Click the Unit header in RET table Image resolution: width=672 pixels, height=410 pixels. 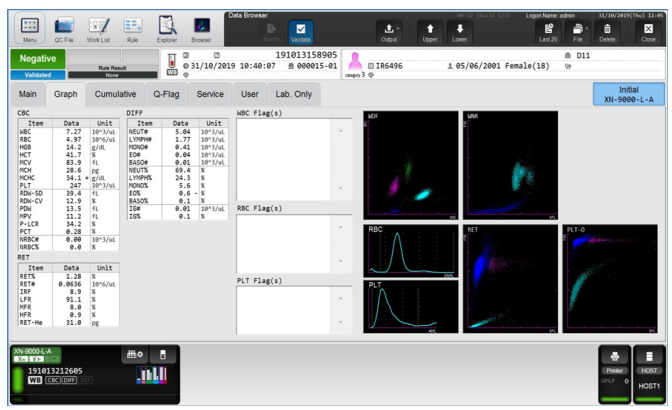105,268
